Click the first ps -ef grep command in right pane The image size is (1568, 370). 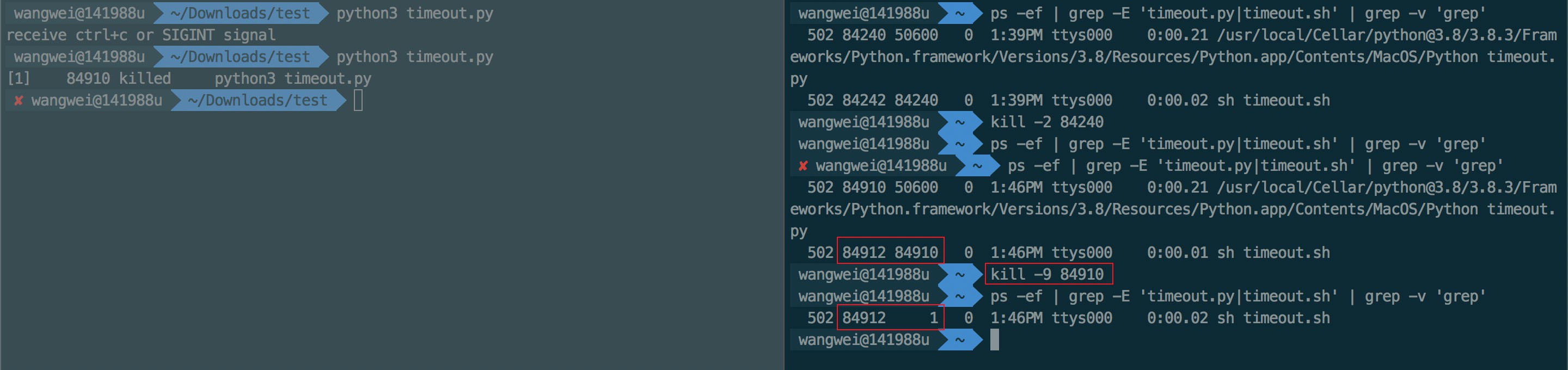[x=1238, y=14]
